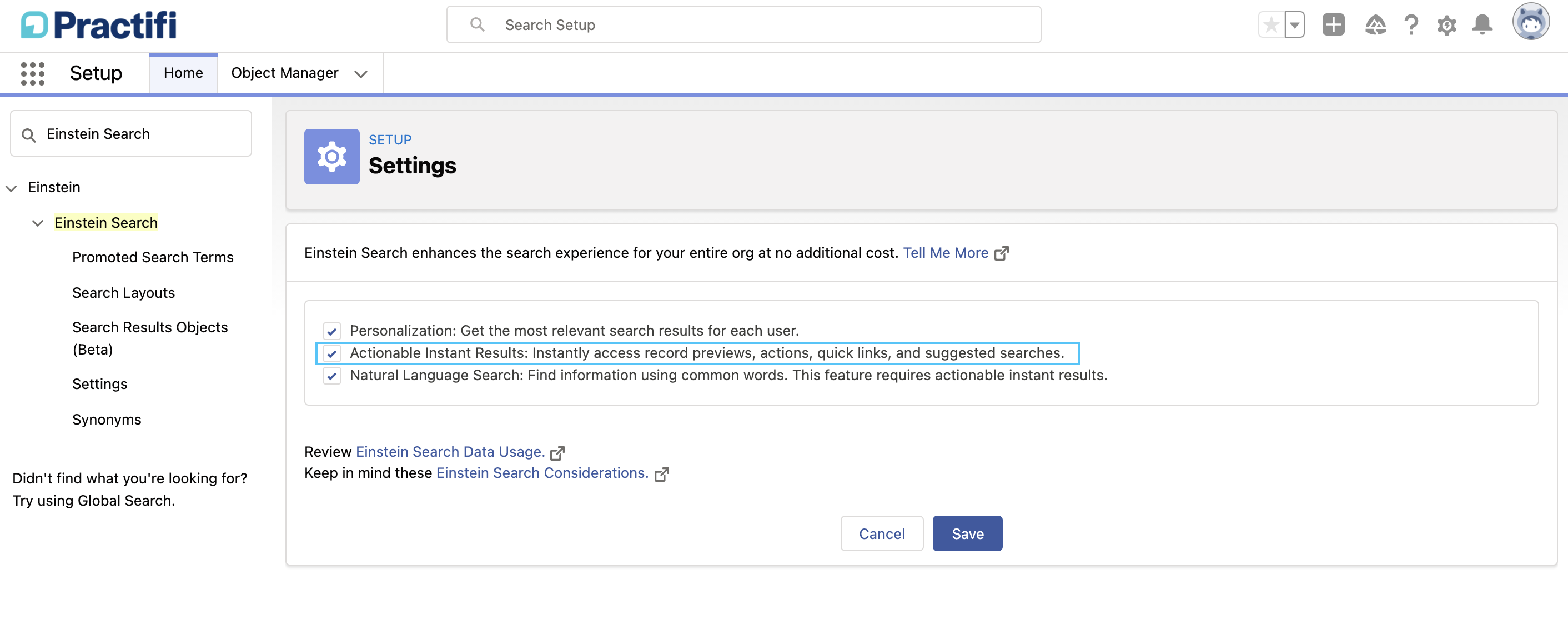Focus the Search Setup field
The width and height of the screenshot is (1568, 639).
pyautogui.click(x=743, y=25)
